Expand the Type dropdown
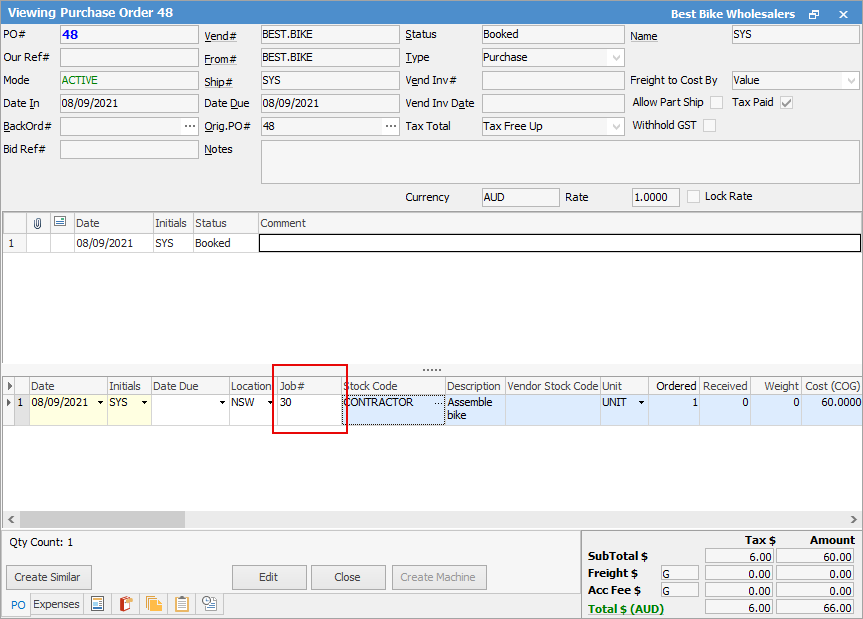This screenshot has height=619, width=863. click(x=615, y=58)
